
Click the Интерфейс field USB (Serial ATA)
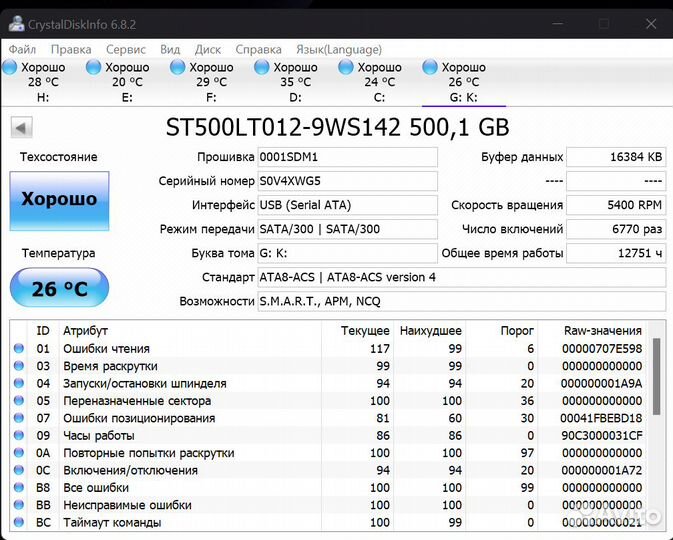(347, 205)
